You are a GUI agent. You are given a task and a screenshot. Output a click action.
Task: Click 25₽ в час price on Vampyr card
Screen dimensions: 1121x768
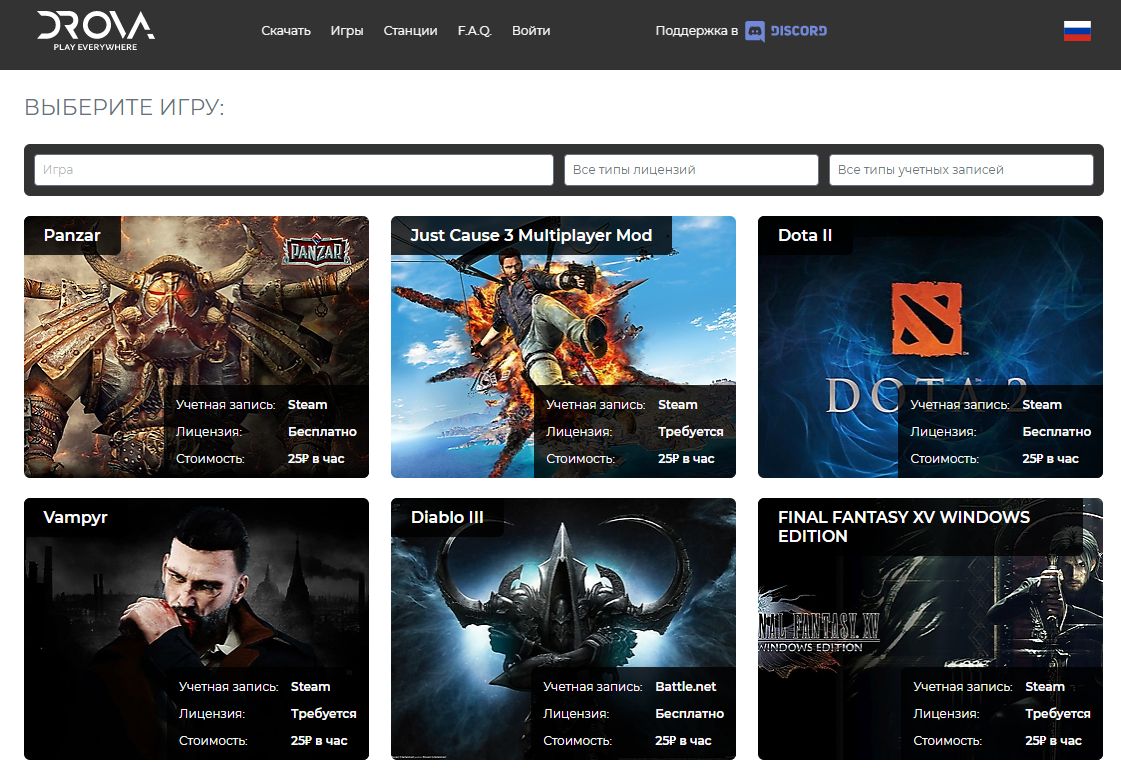tap(319, 741)
